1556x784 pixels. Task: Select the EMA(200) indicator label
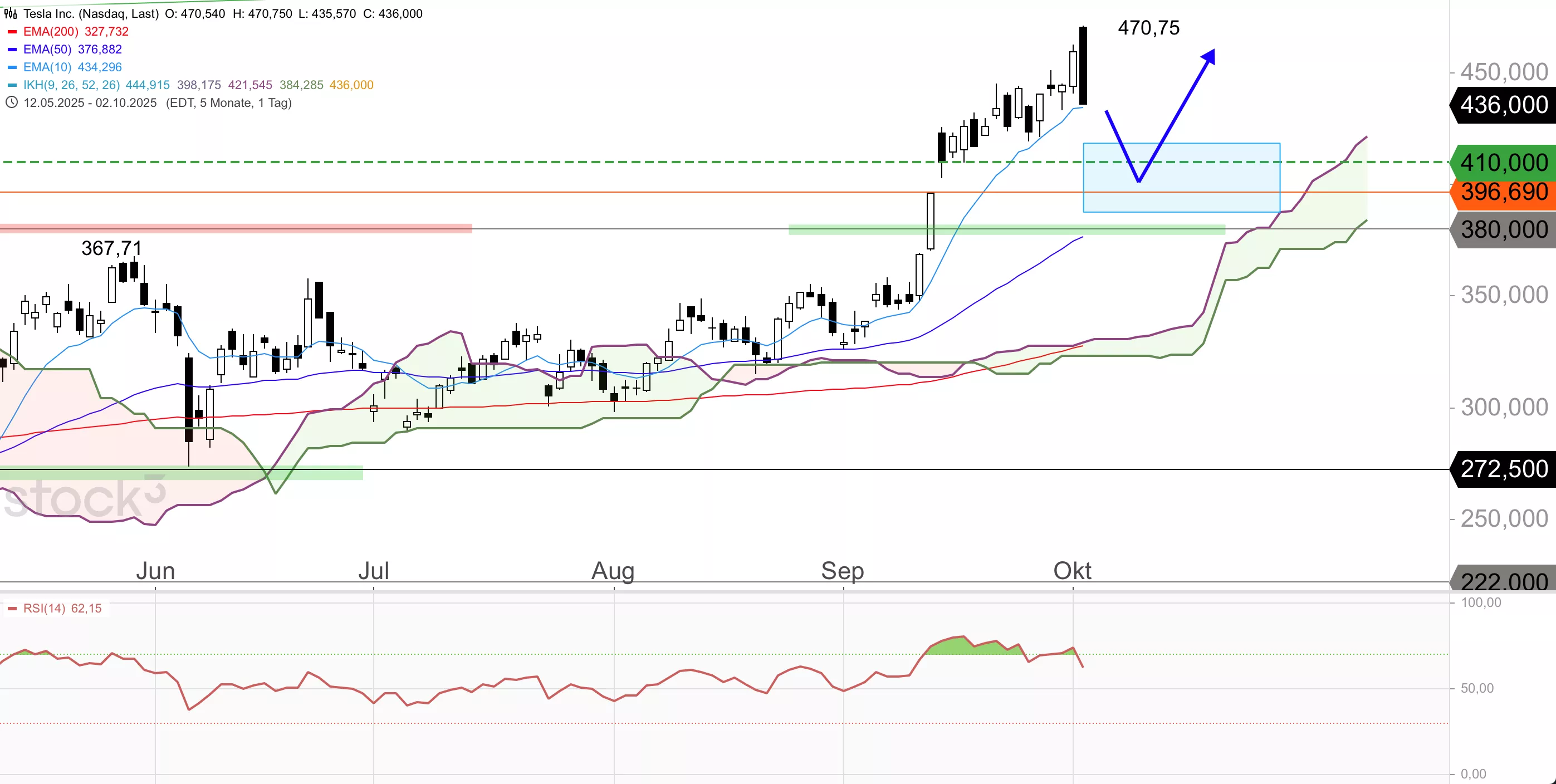pyautogui.click(x=51, y=31)
